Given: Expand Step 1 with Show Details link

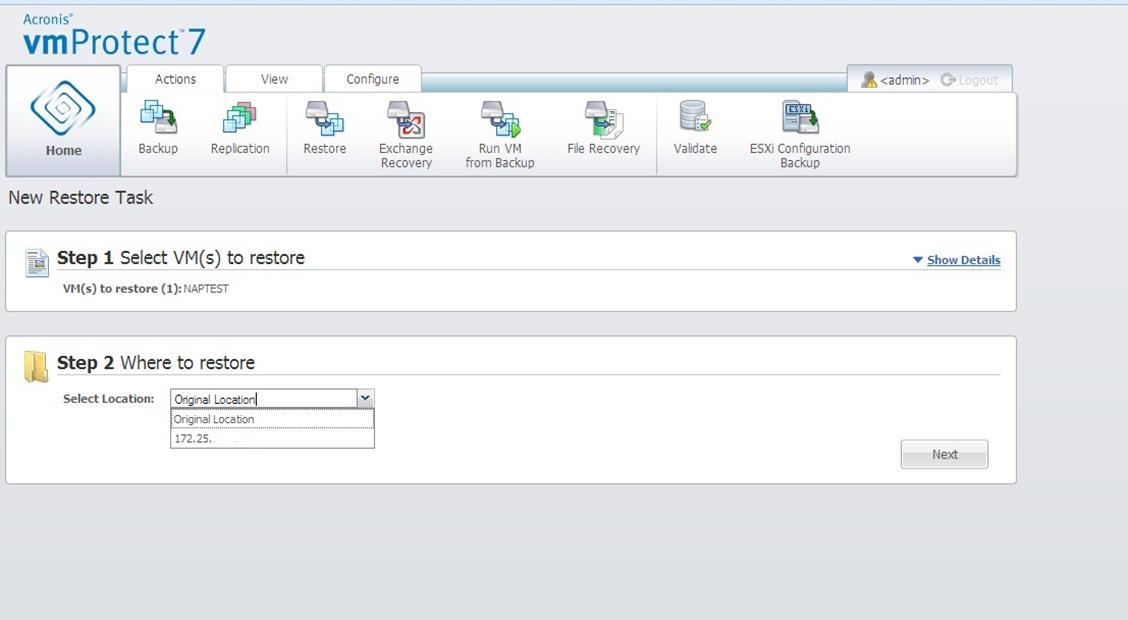Looking at the screenshot, I should point(963,260).
